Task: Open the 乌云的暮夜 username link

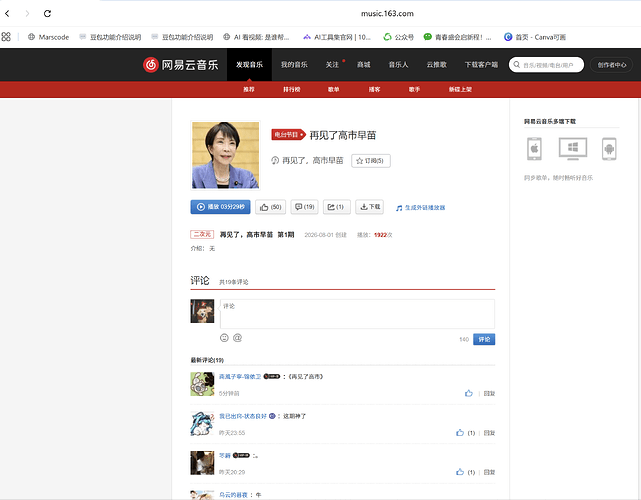Action: pyautogui.click(x=233, y=495)
